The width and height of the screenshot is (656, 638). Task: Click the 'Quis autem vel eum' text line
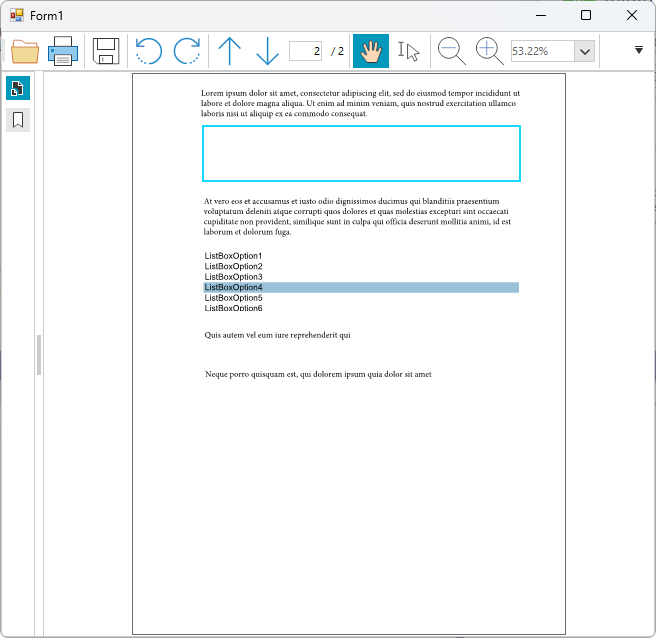[x=277, y=335]
